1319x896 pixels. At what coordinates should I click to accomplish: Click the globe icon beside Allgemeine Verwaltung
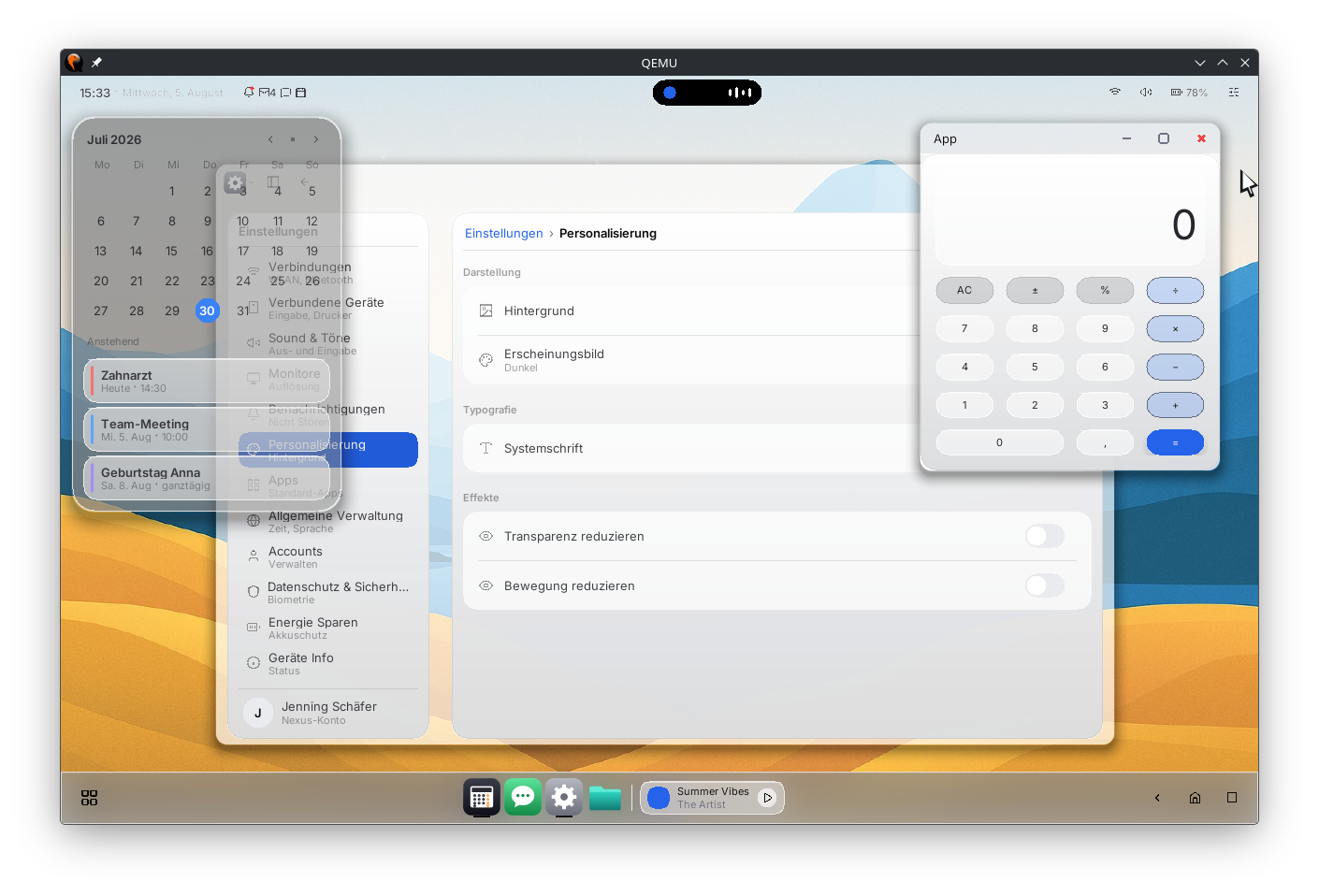[254, 521]
